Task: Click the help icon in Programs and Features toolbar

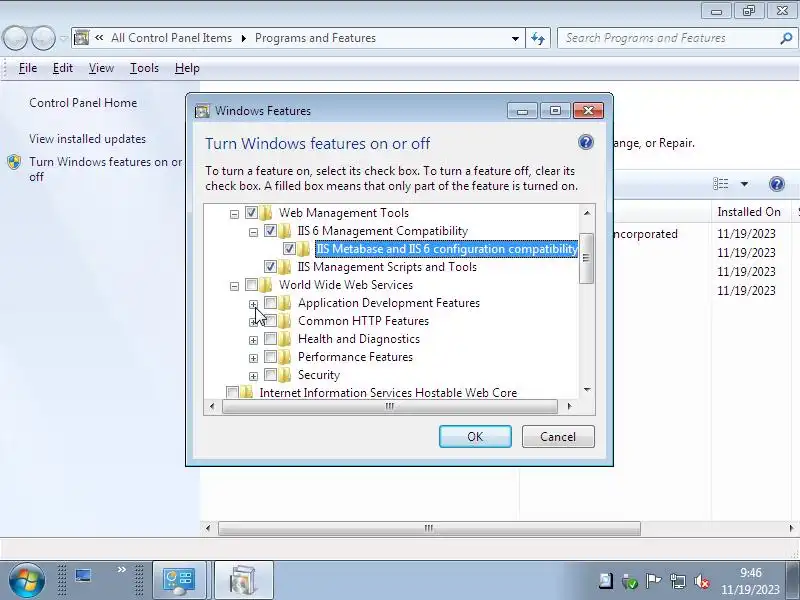Action: point(777,184)
